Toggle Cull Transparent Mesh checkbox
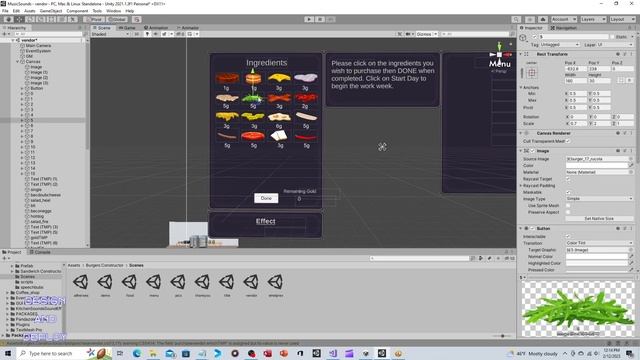640x360 pixels. pos(568,141)
